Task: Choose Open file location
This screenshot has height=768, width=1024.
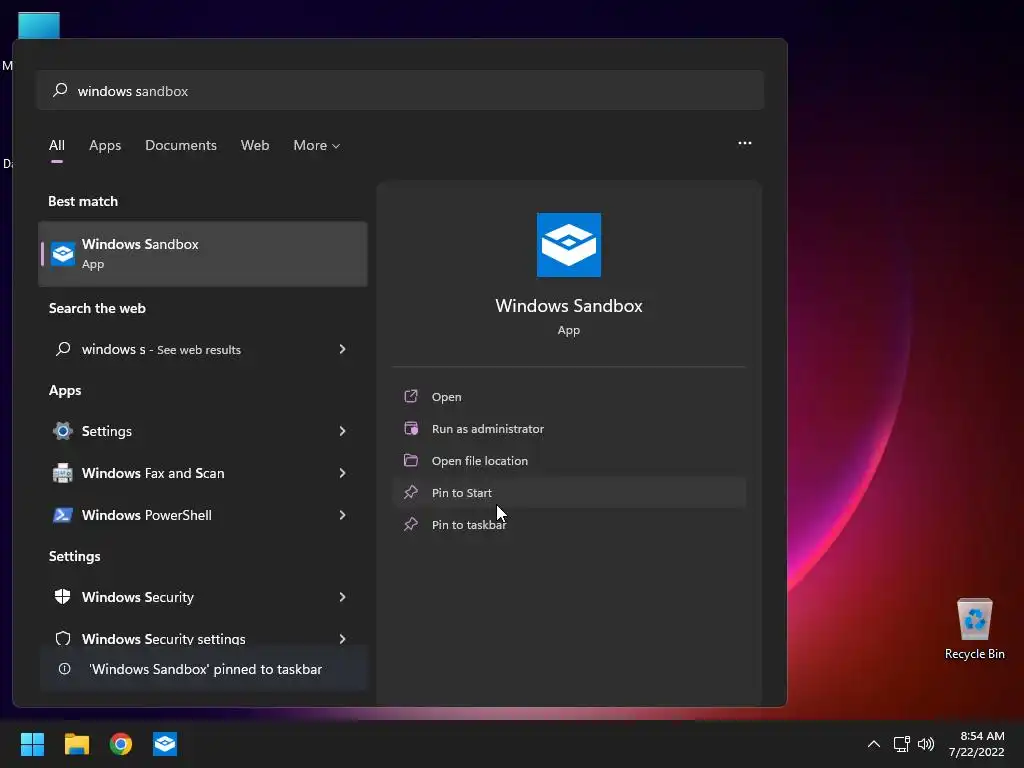Action: (569, 460)
